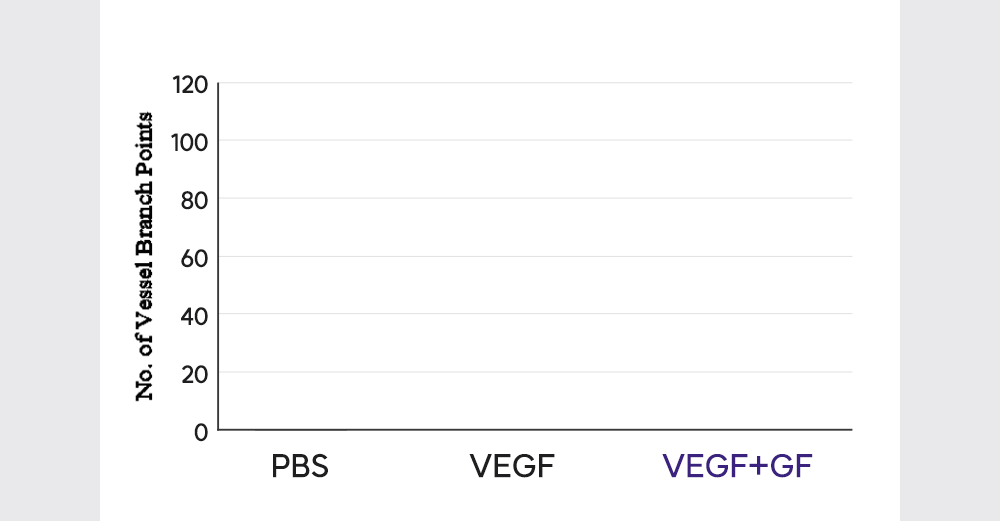Click the 60 y-axis tick label
1000x521 pixels.
(x=193, y=257)
